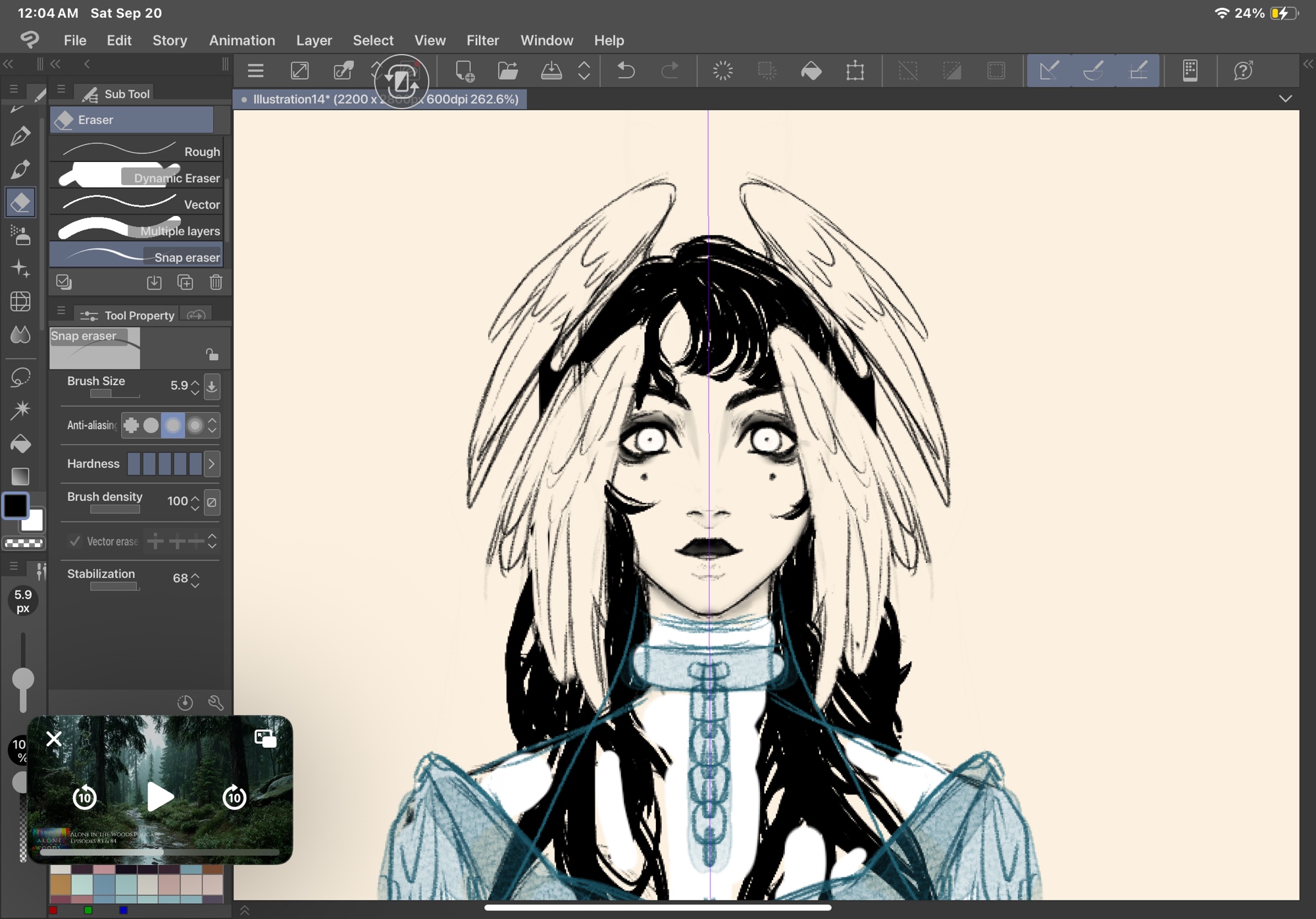Select the Gradient tool
This screenshot has height=919, width=1316.
20,476
